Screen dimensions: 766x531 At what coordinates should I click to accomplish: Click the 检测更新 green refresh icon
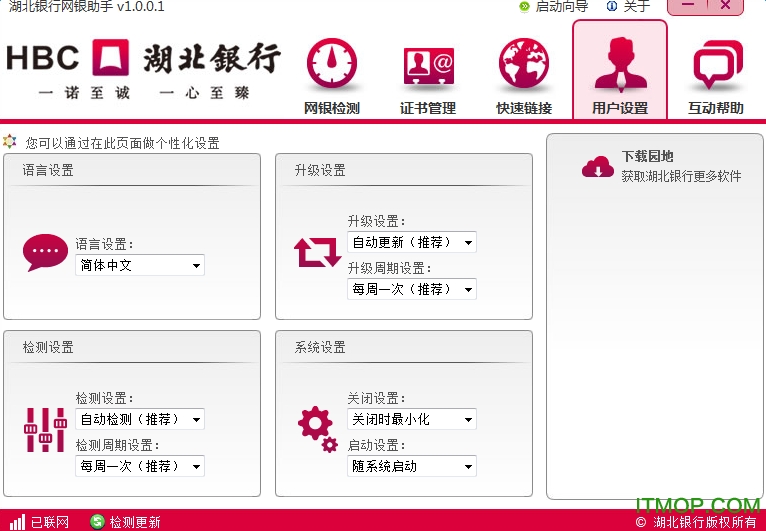97,521
